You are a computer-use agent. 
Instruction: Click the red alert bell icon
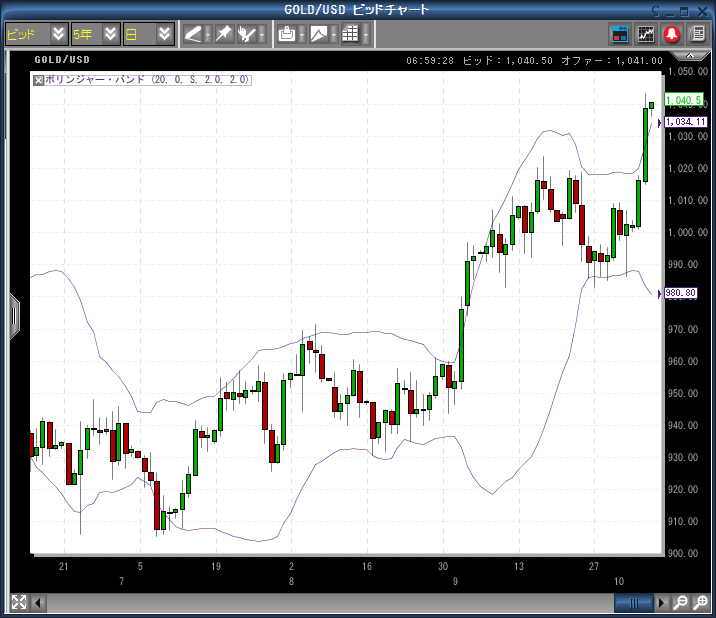pos(672,34)
